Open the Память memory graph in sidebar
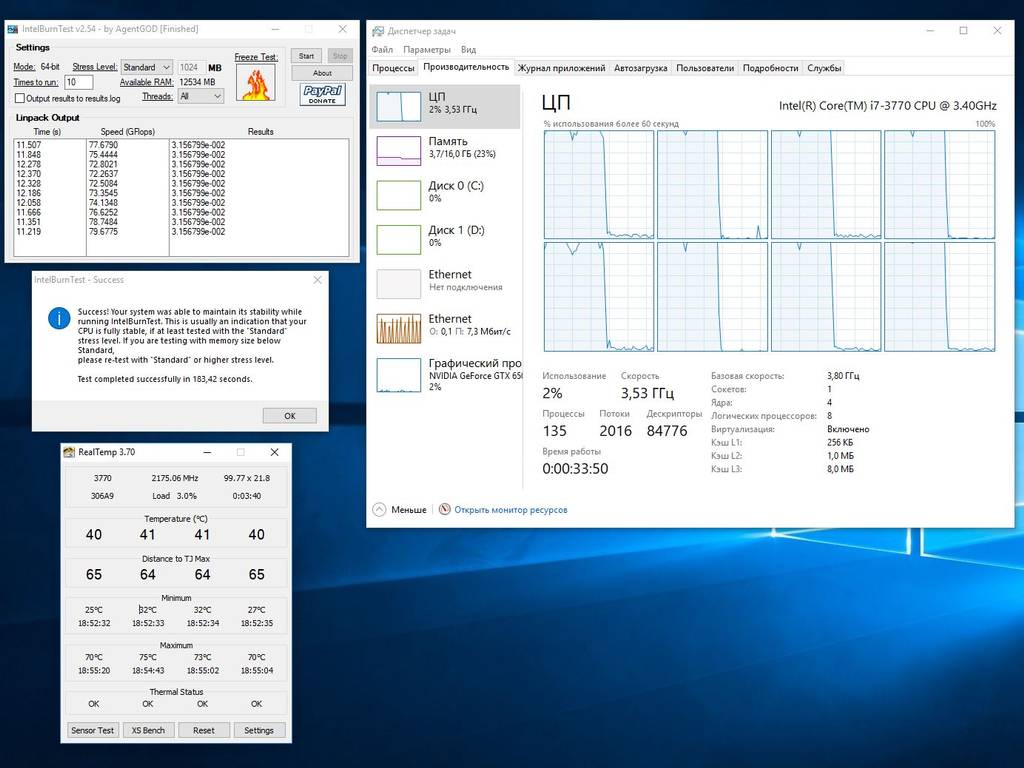 click(398, 150)
